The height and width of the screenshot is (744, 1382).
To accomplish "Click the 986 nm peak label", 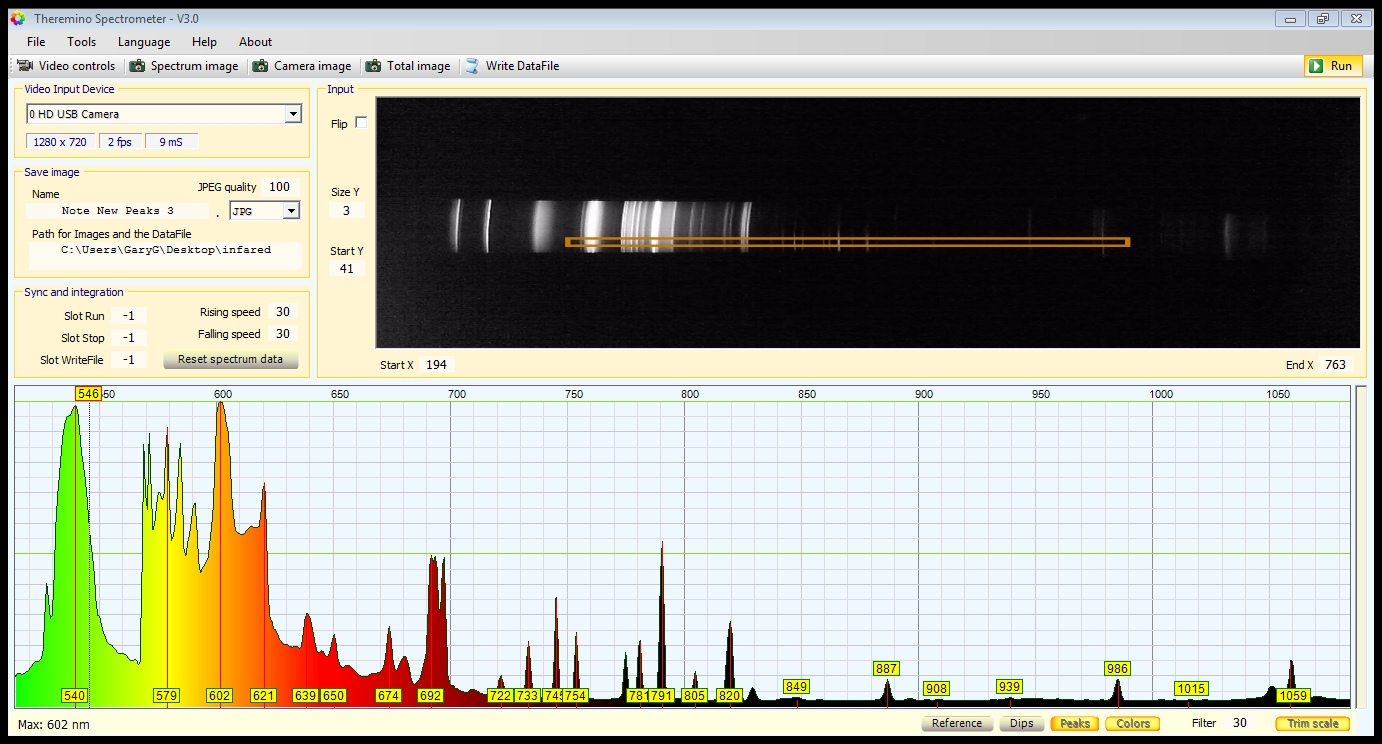I will pyautogui.click(x=1117, y=668).
